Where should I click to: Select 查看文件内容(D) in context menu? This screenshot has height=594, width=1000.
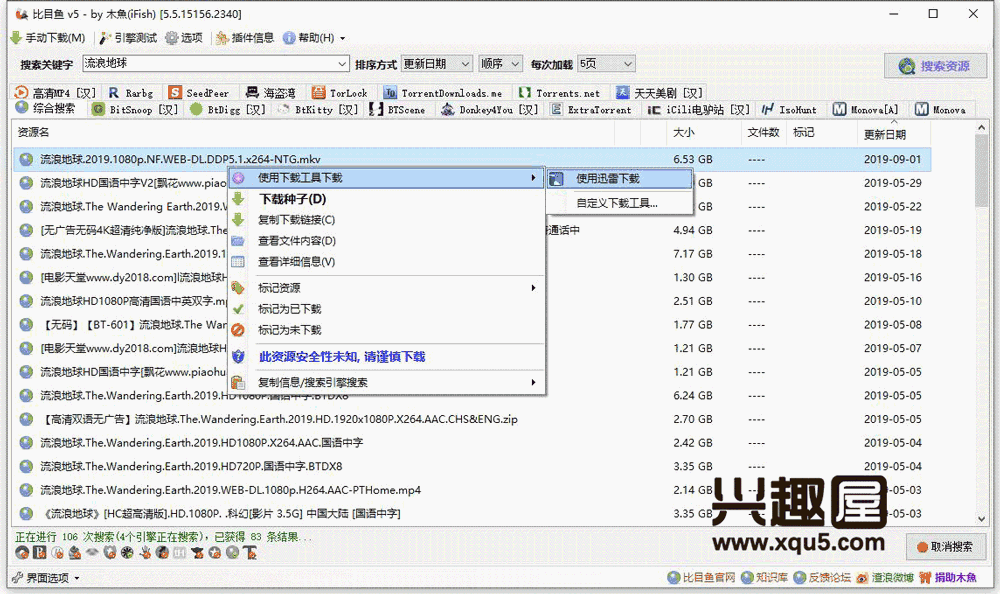[386, 241]
